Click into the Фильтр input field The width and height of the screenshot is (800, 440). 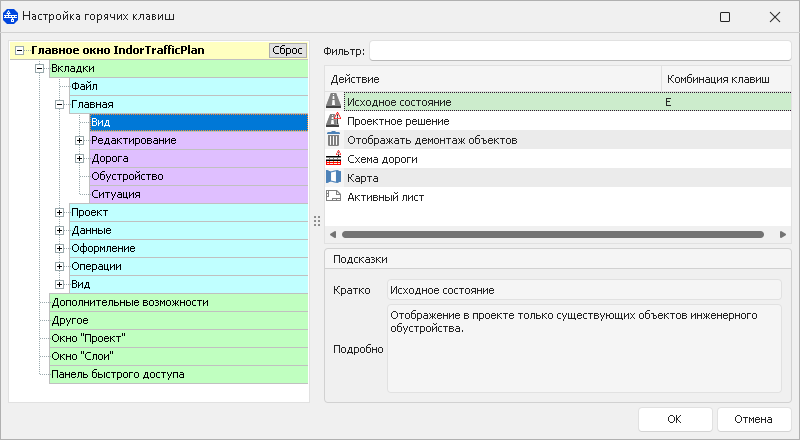tap(580, 49)
